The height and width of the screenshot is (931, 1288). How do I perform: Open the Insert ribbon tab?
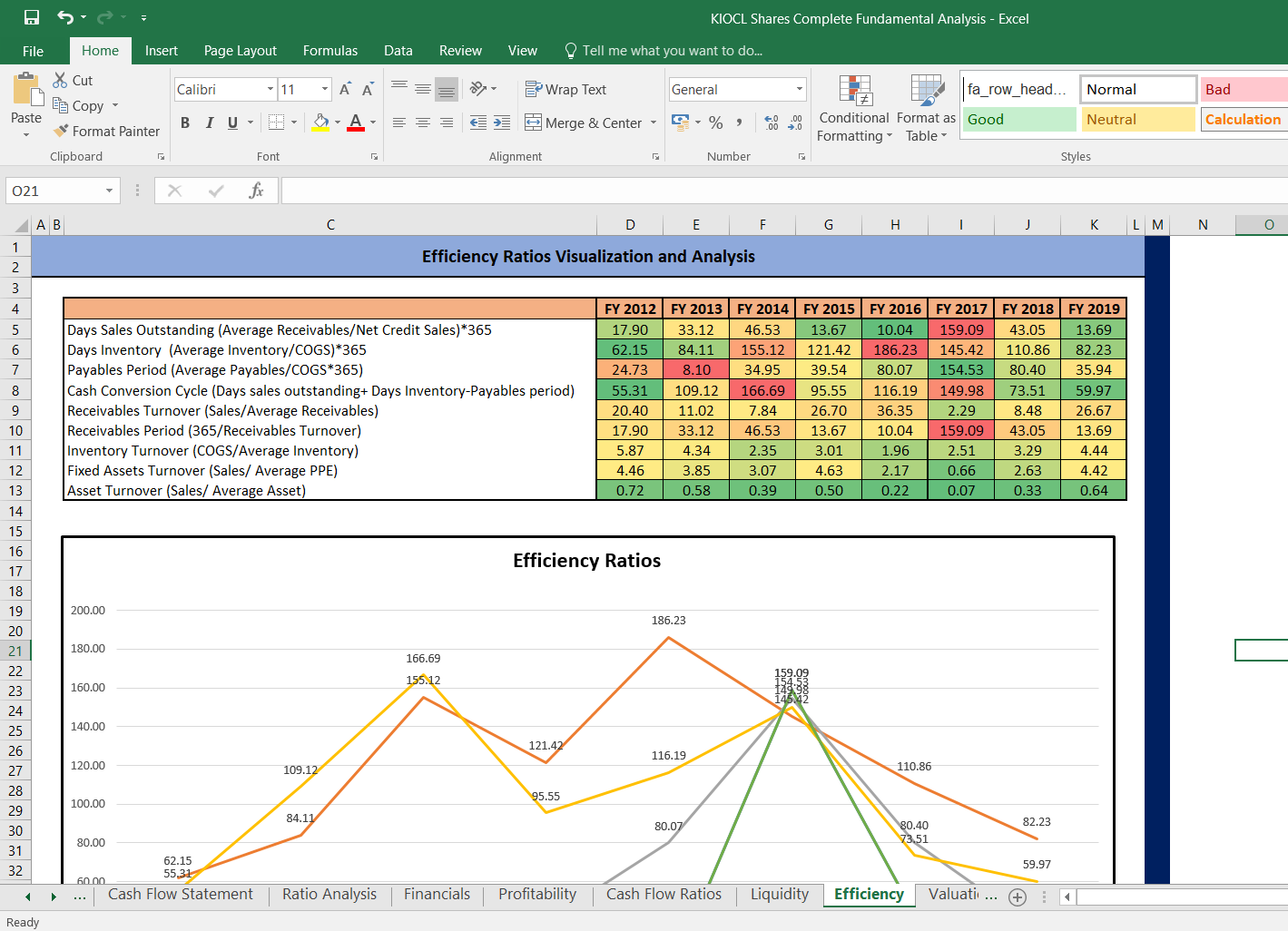click(x=162, y=51)
